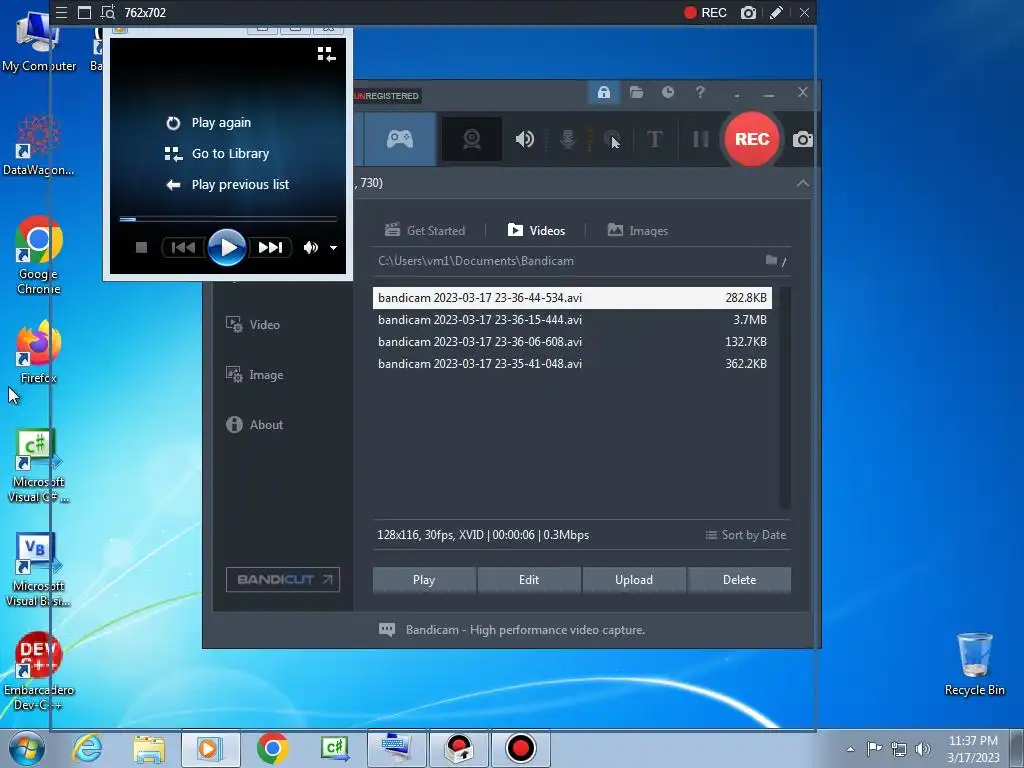The width and height of the screenshot is (1024, 768).
Task: Click the Edit button
Action: pyautogui.click(x=529, y=580)
